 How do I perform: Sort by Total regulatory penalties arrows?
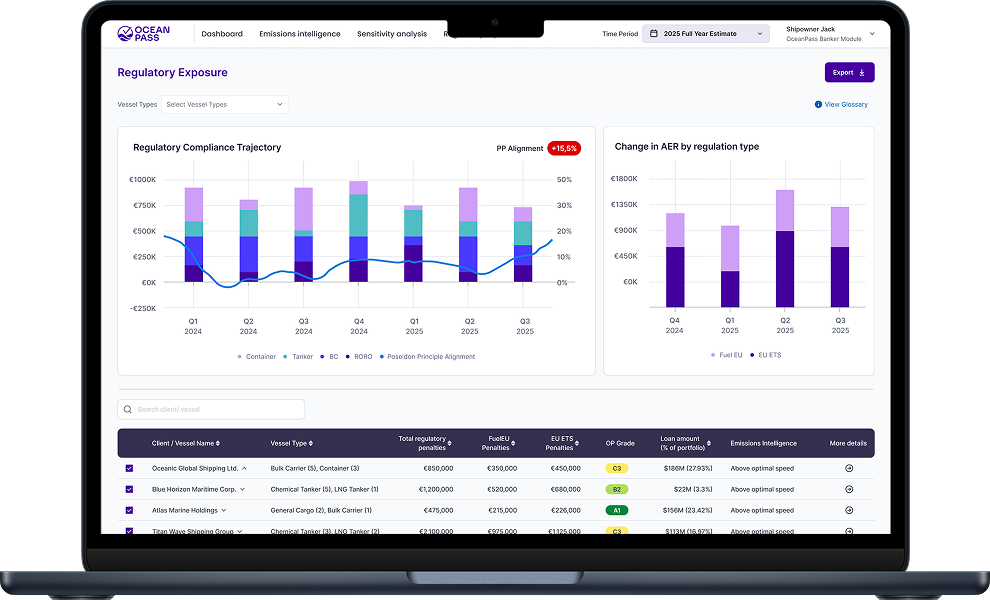click(448, 443)
